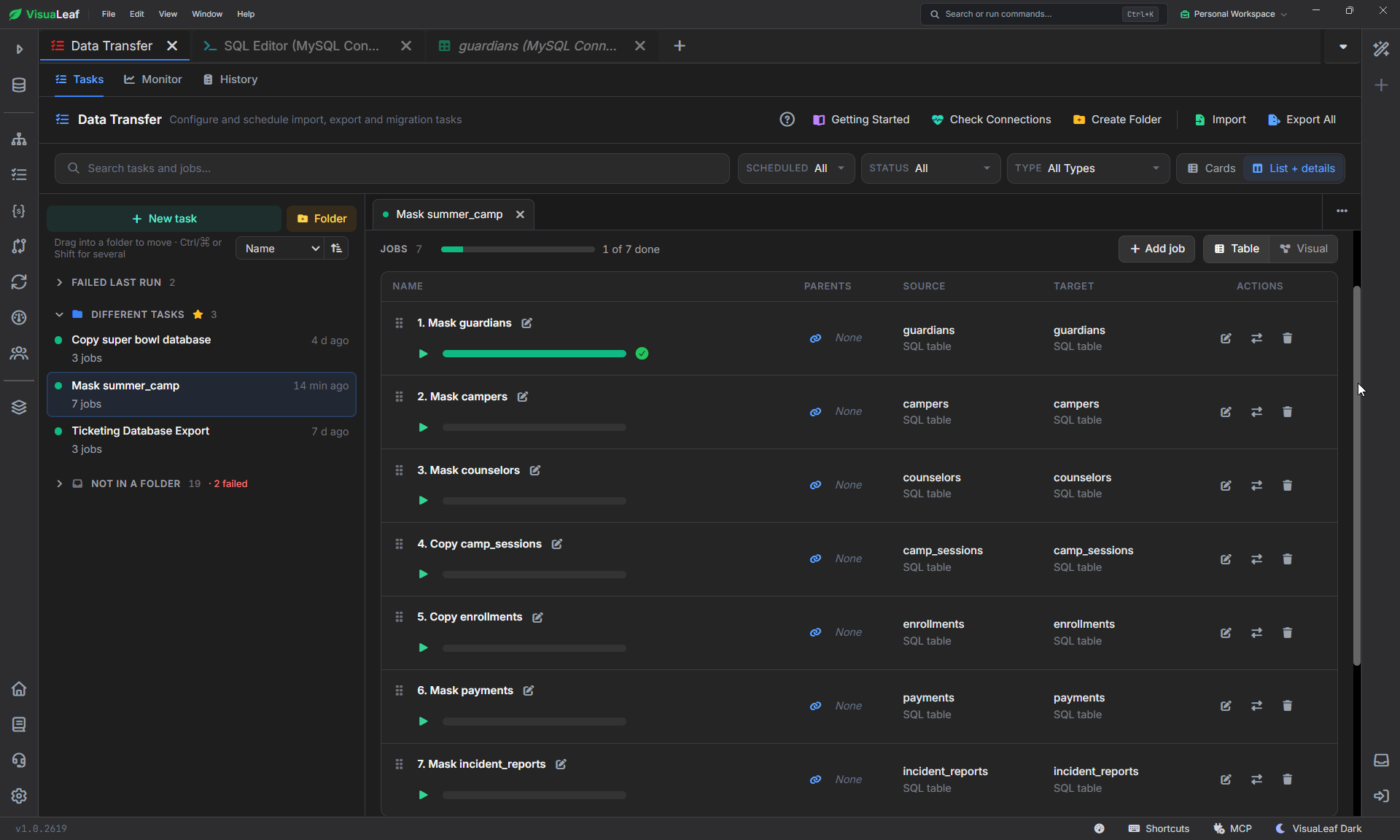Open the home icon in sidebar
The width and height of the screenshot is (1400, 840).
click(19, 688)
